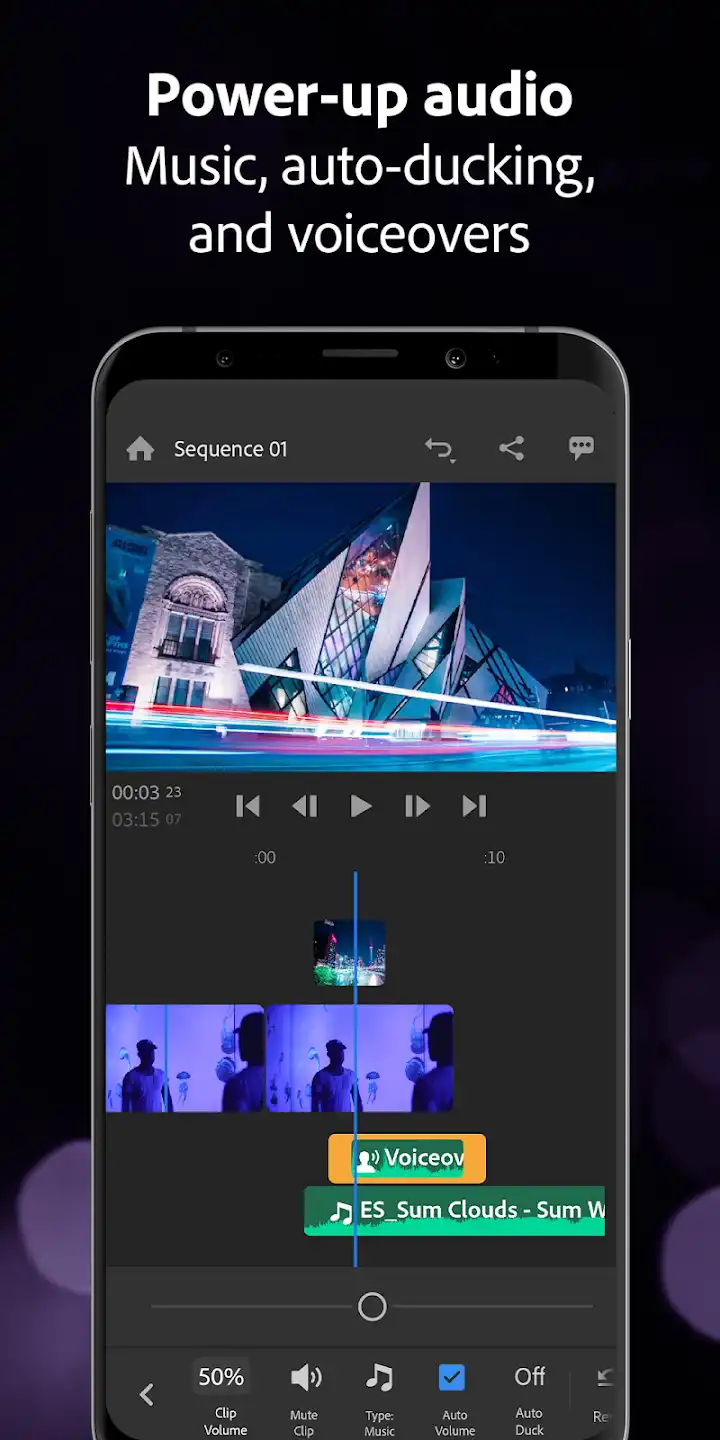This screenshot has width=720, height=1440.
Task: Tap the :00 ruler mark
Action: click(x=264, y=858)
